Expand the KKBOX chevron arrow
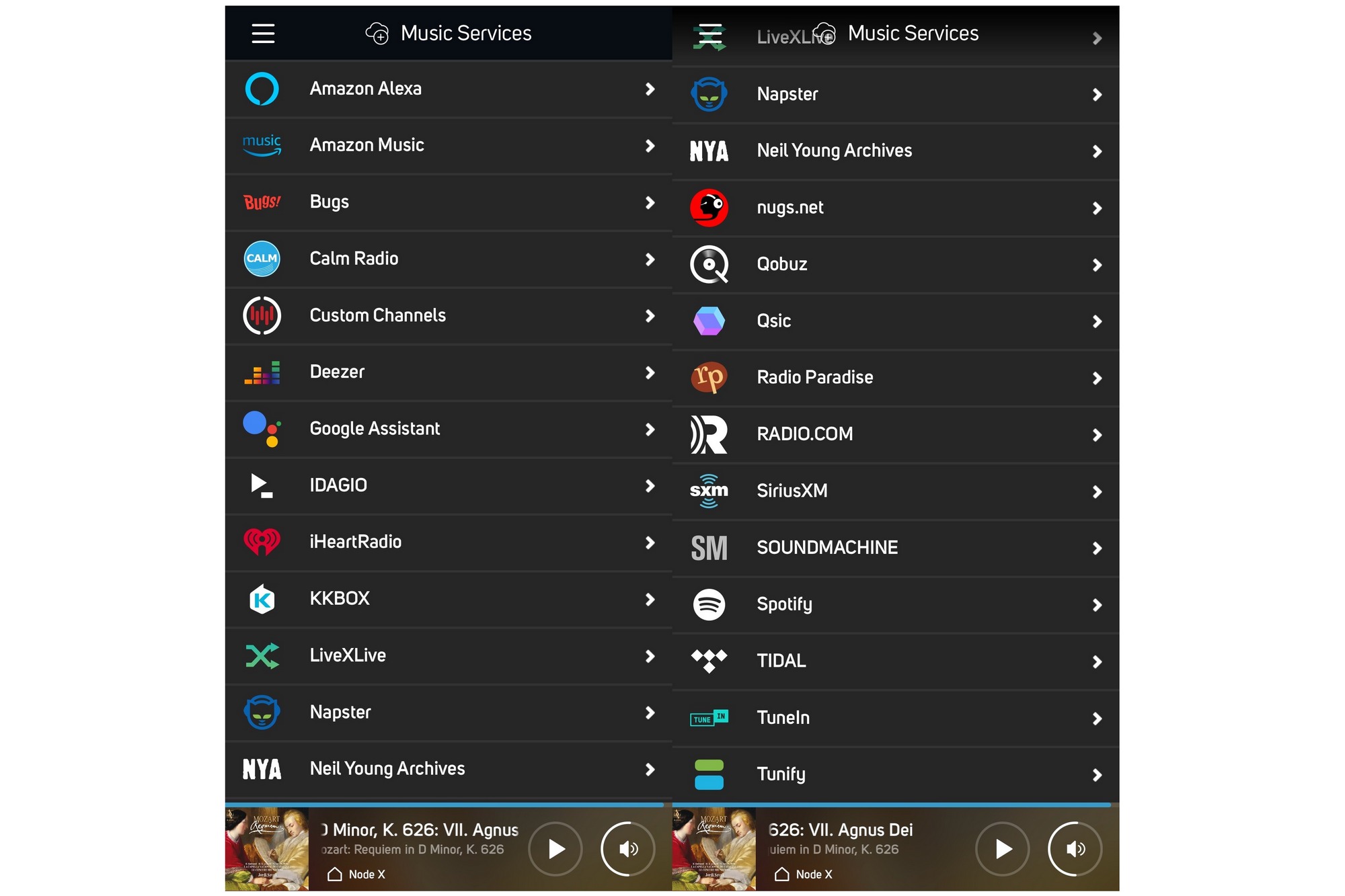 pyautogui.click(x=650, y=599)
